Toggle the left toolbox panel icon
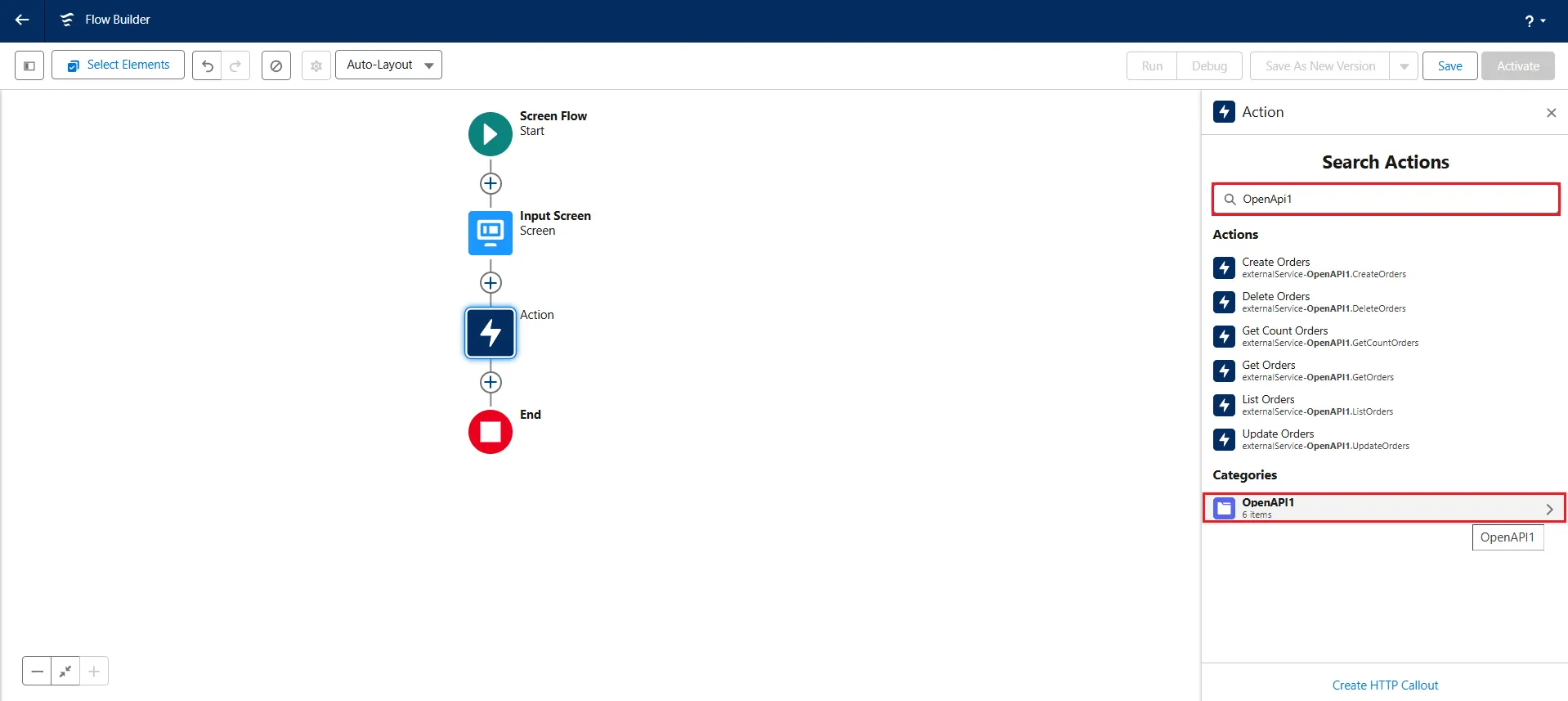 [29, 65]
